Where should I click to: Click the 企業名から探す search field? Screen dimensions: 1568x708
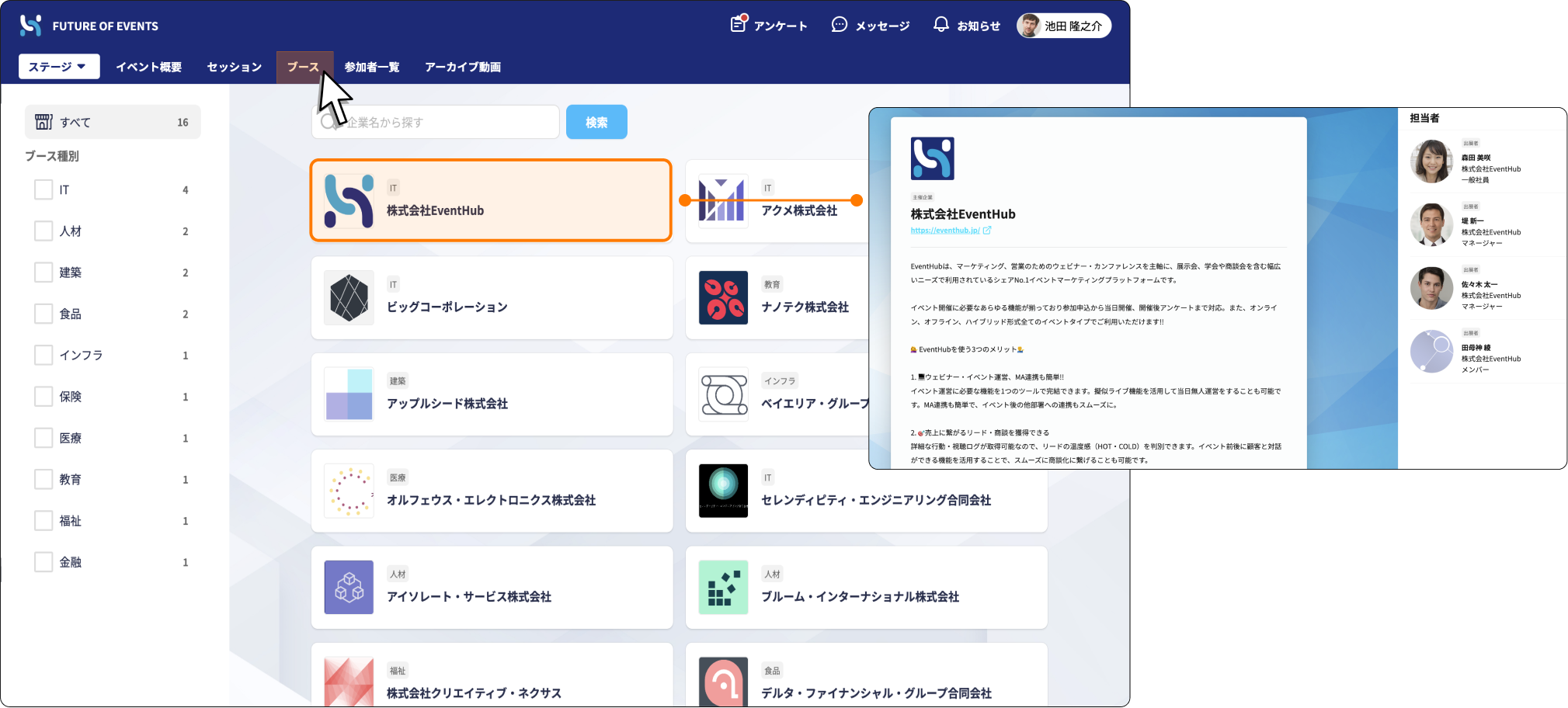coord(435,122)
